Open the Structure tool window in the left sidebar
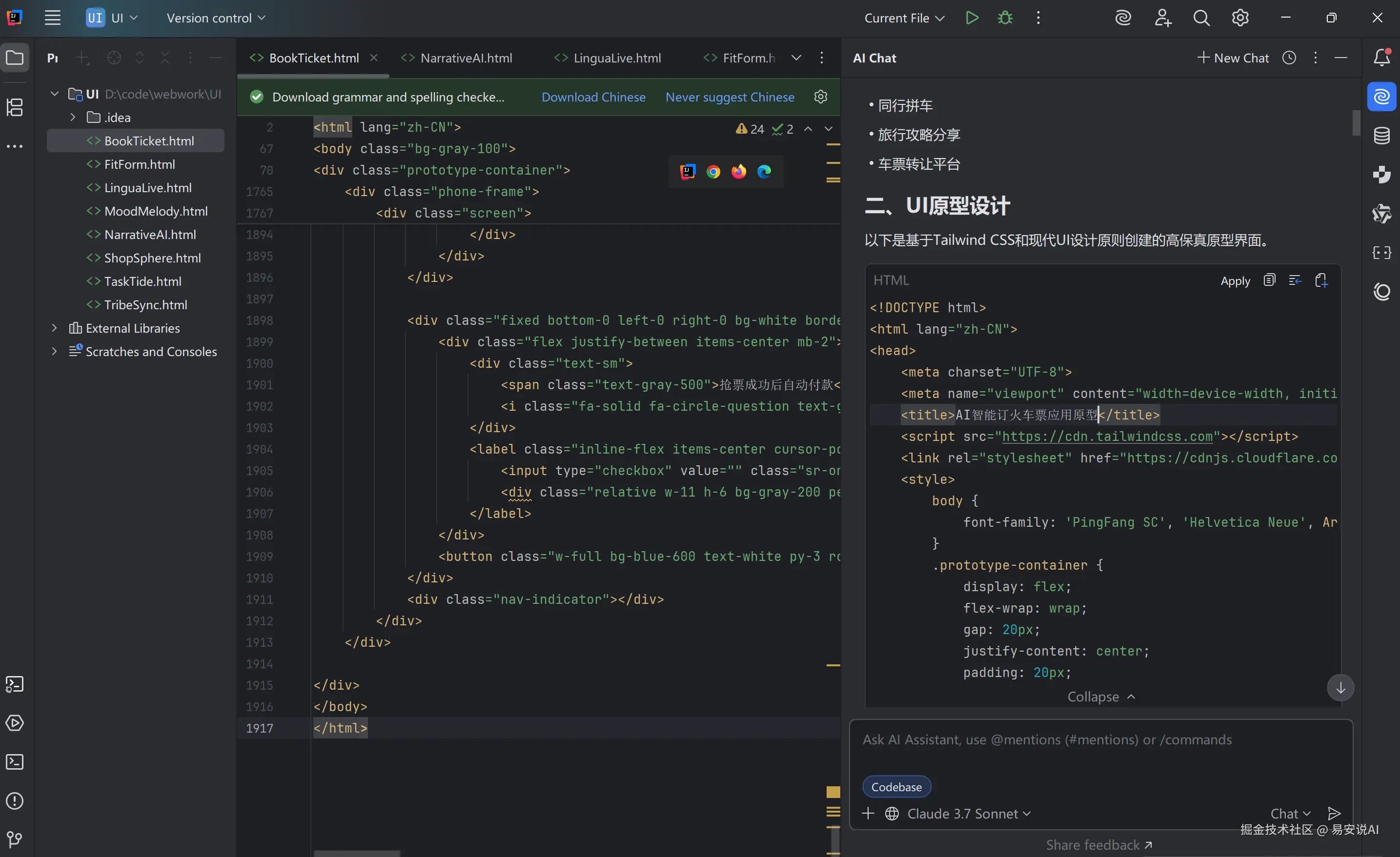 pos(15,107)
